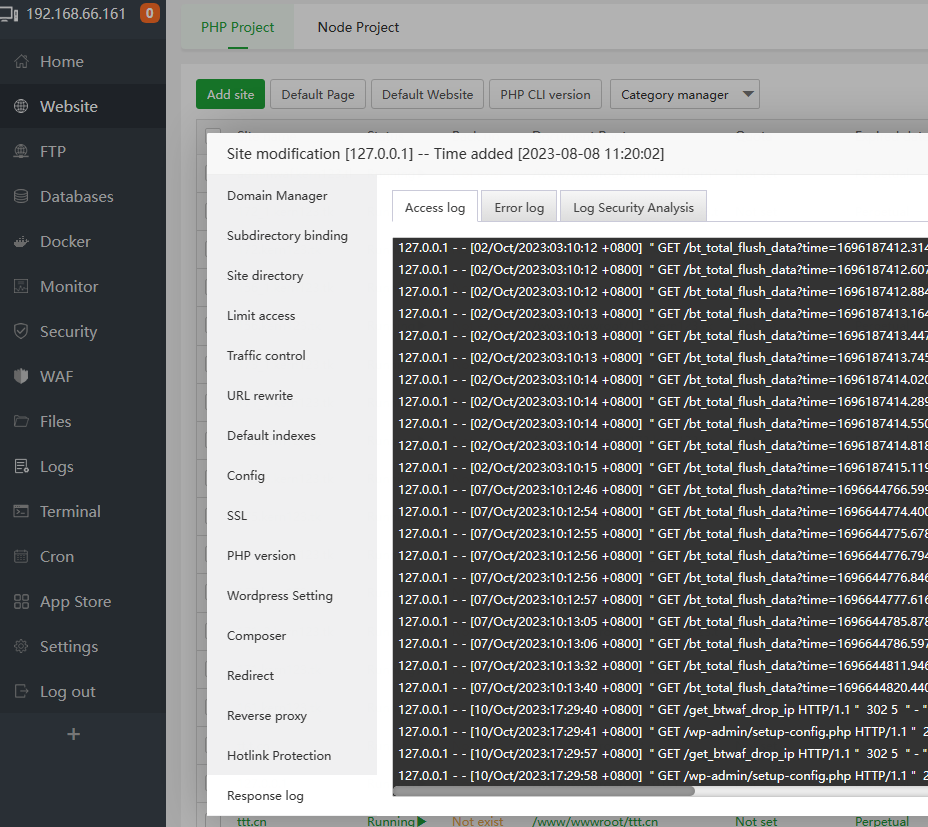This screenshot has width=928, height=827.
Task: Click the Default Page button
Action: pyautogui.click(x=318, y=95)
